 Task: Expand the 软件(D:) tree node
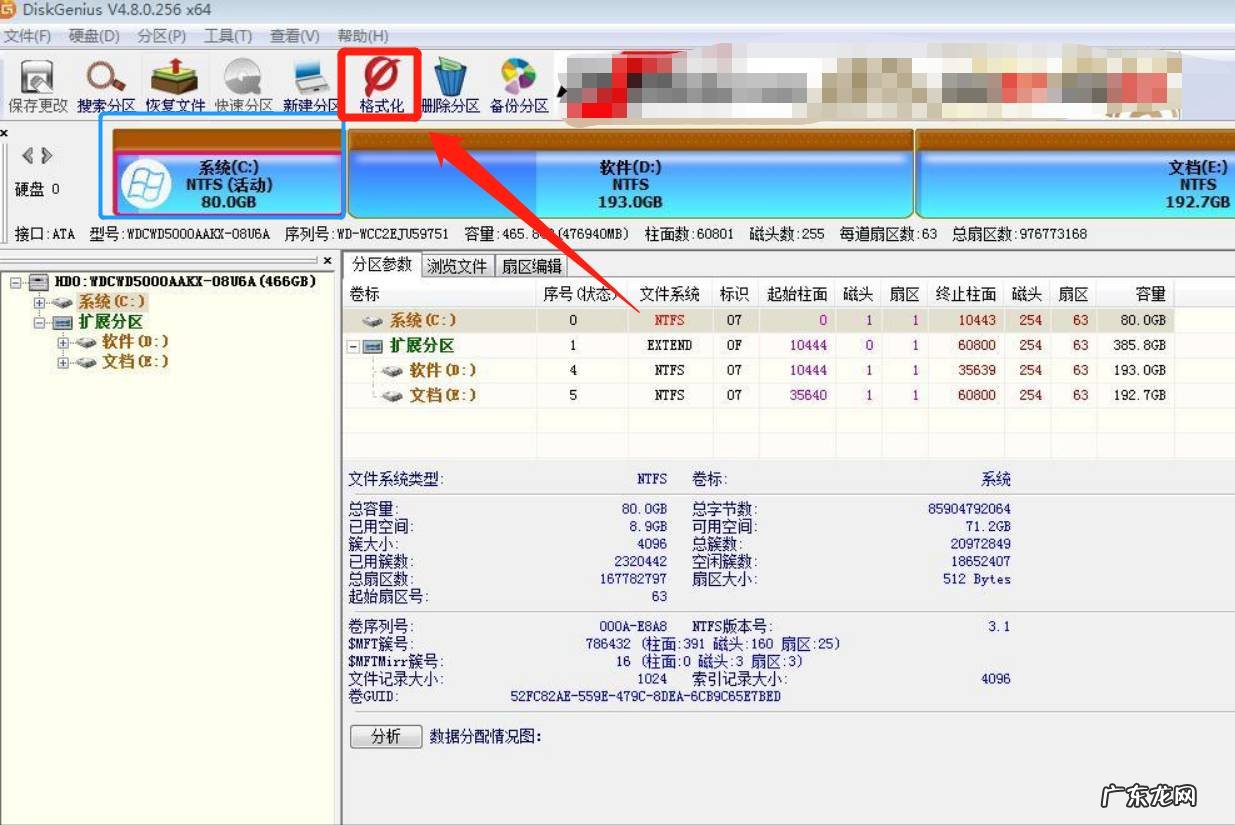click(64, 342)
